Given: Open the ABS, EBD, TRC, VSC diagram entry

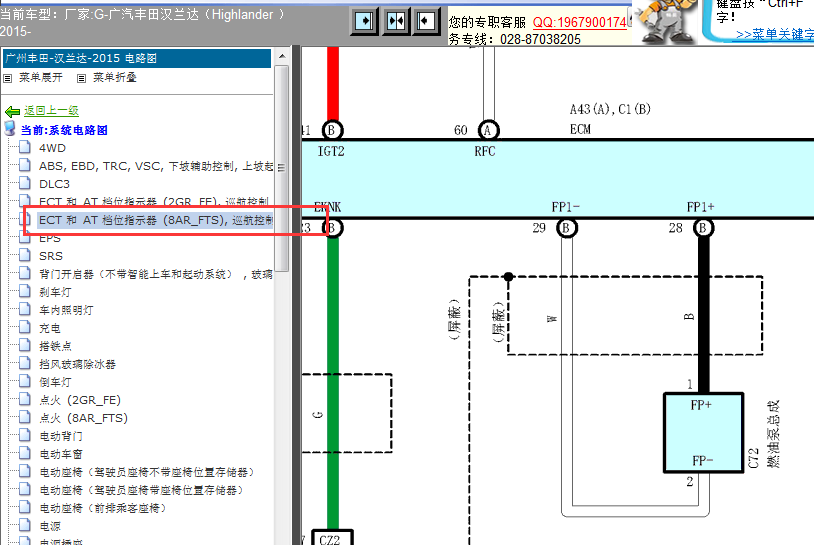Looking at the screenshot, I should 156,166.
